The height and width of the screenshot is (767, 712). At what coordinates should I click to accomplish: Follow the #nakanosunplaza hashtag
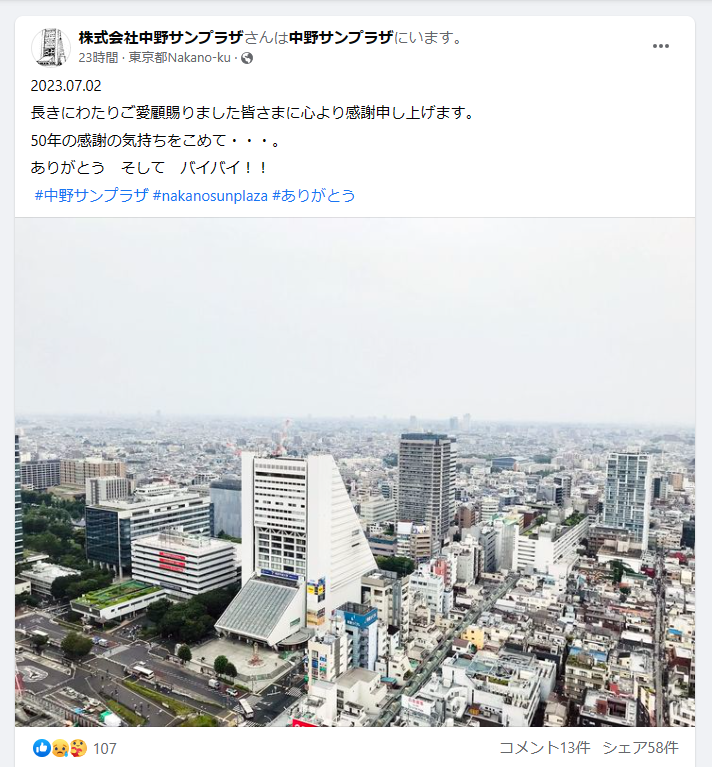[x=210, y=196]
